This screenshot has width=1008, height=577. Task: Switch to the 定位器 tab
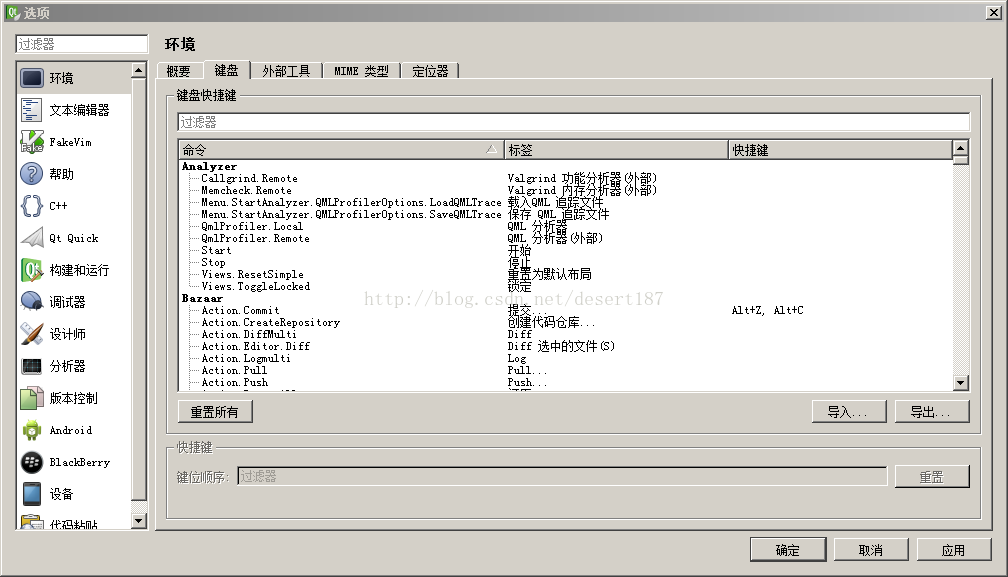(430, 71)
